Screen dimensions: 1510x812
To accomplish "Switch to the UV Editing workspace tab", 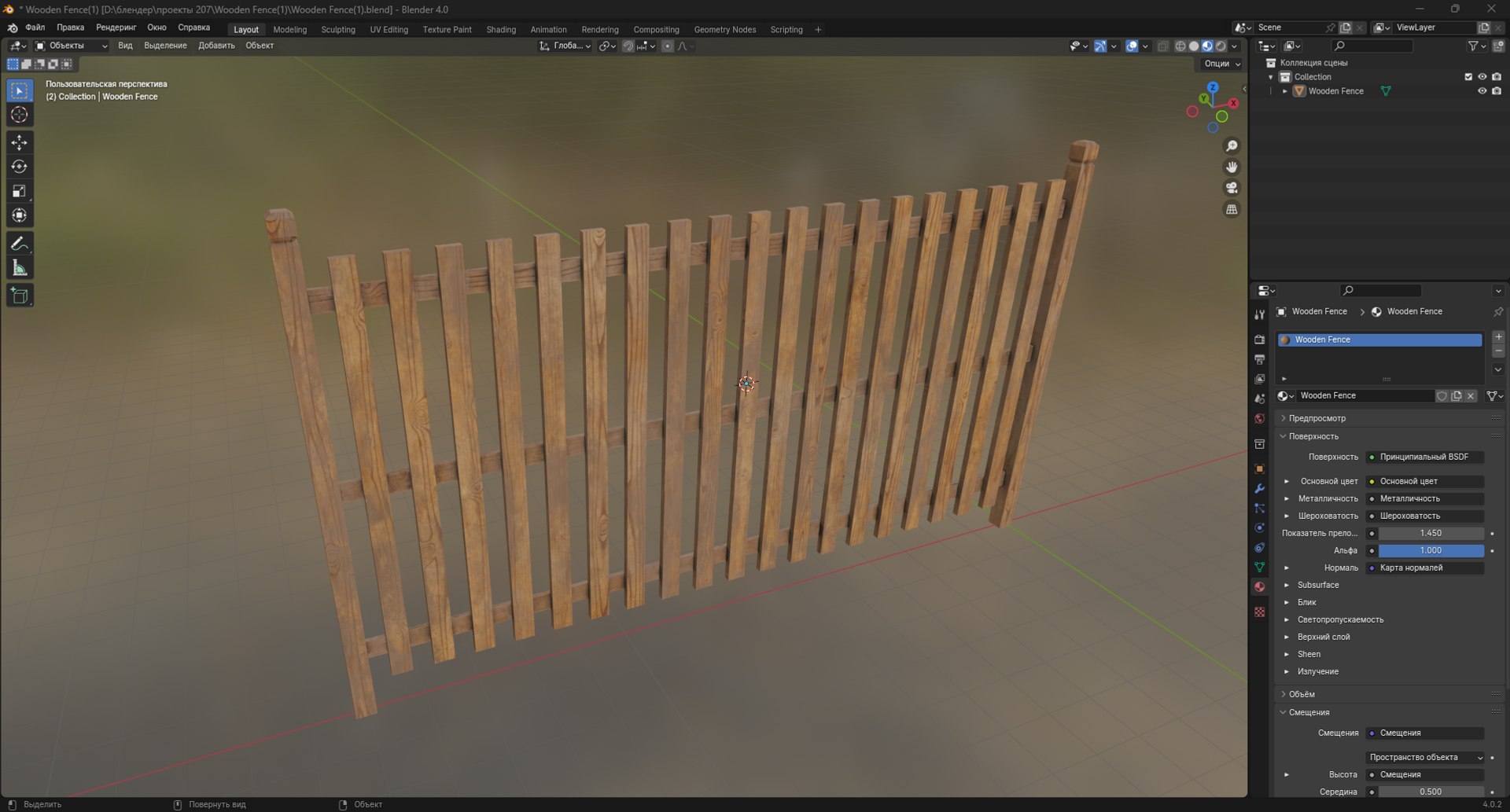I will [389, 30].
